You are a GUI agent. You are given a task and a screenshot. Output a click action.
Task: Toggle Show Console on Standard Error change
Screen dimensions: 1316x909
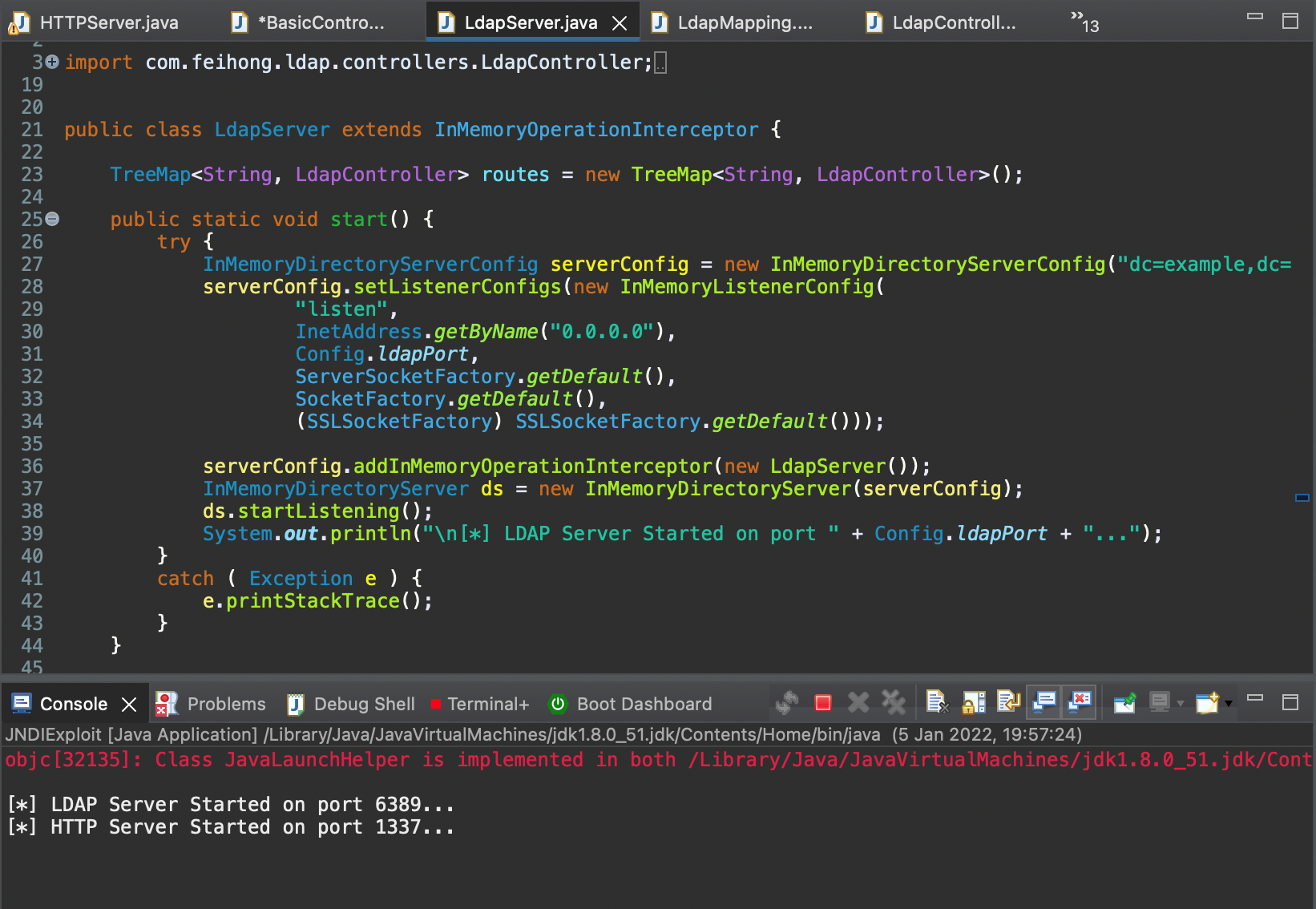(x=1080, y=702)
